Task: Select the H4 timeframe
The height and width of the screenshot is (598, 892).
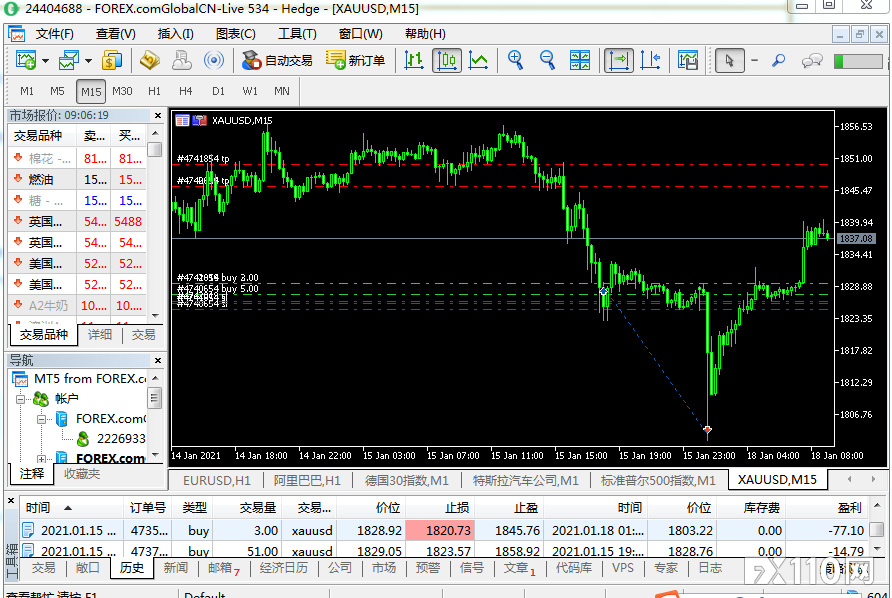Action: pos(185,91)
